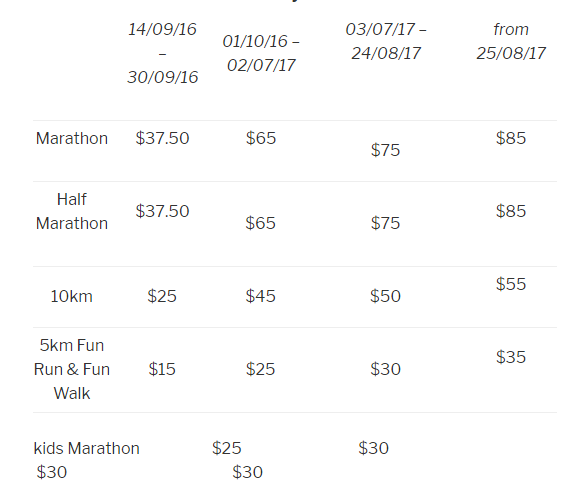Click the 10km $50 price cell
The height and width of the screenshot is (498, 576).
(385, 296)
